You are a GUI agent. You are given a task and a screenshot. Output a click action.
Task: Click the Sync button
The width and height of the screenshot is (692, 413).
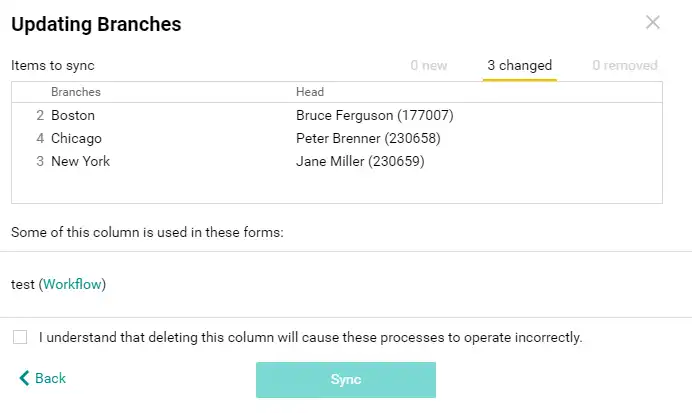click(x=346, y=380)
